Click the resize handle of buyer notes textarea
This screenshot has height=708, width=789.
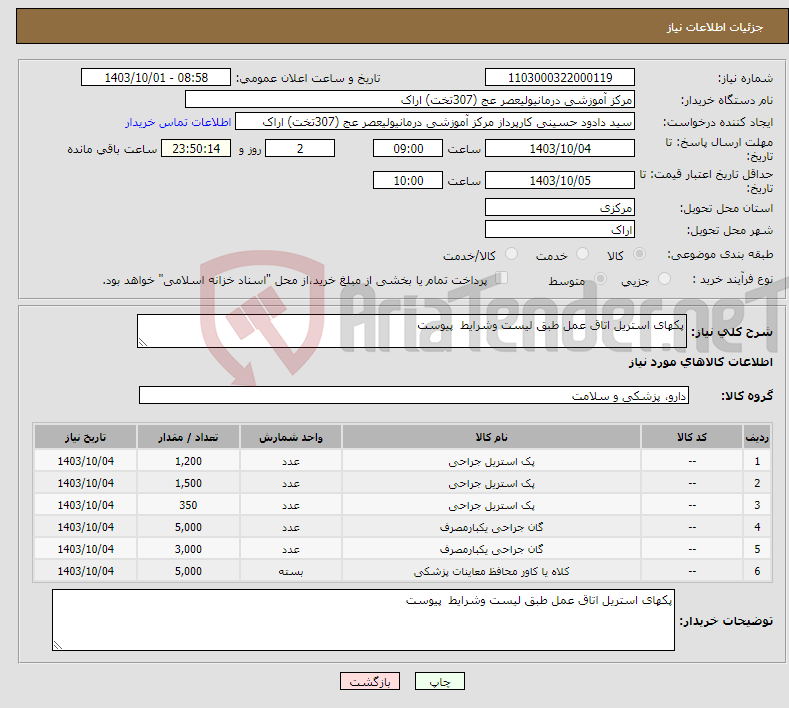pos(58,645)
